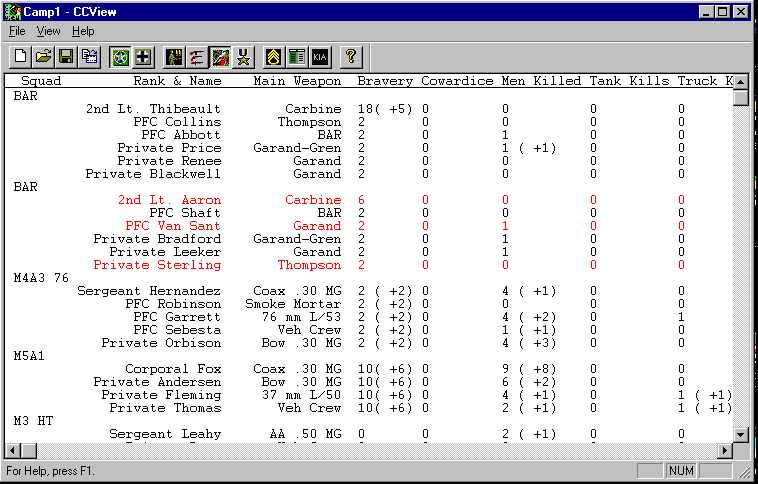Select PFC Garrett in the list
Screen dimensions: 758x484
click(368, 317)
